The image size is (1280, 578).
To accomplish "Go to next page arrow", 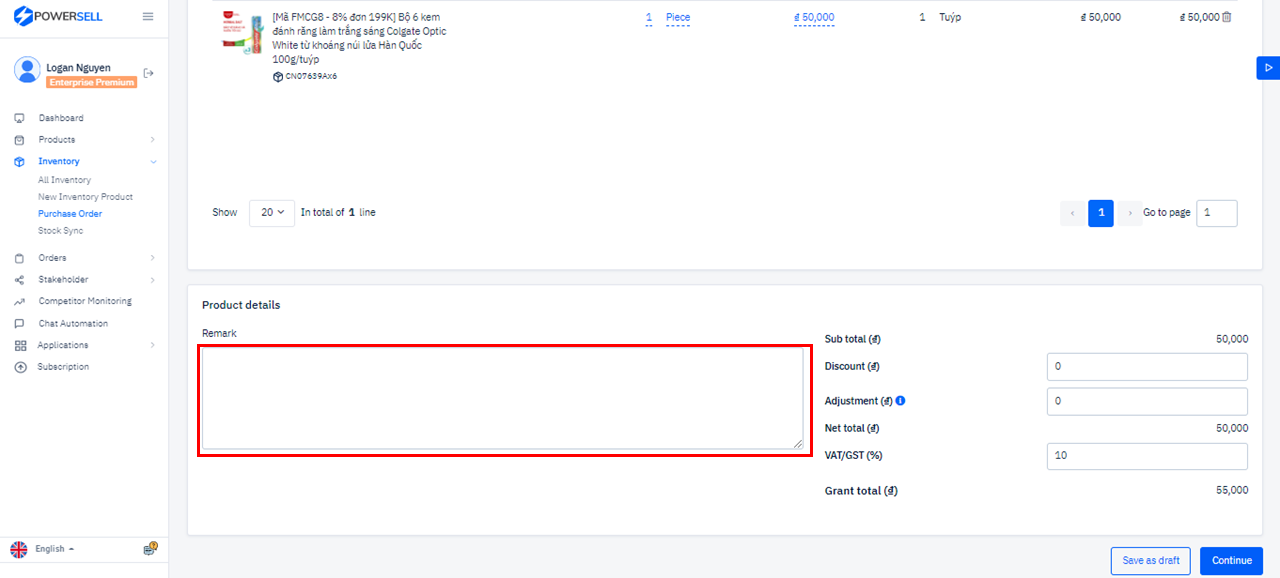I will [1130, 213].
